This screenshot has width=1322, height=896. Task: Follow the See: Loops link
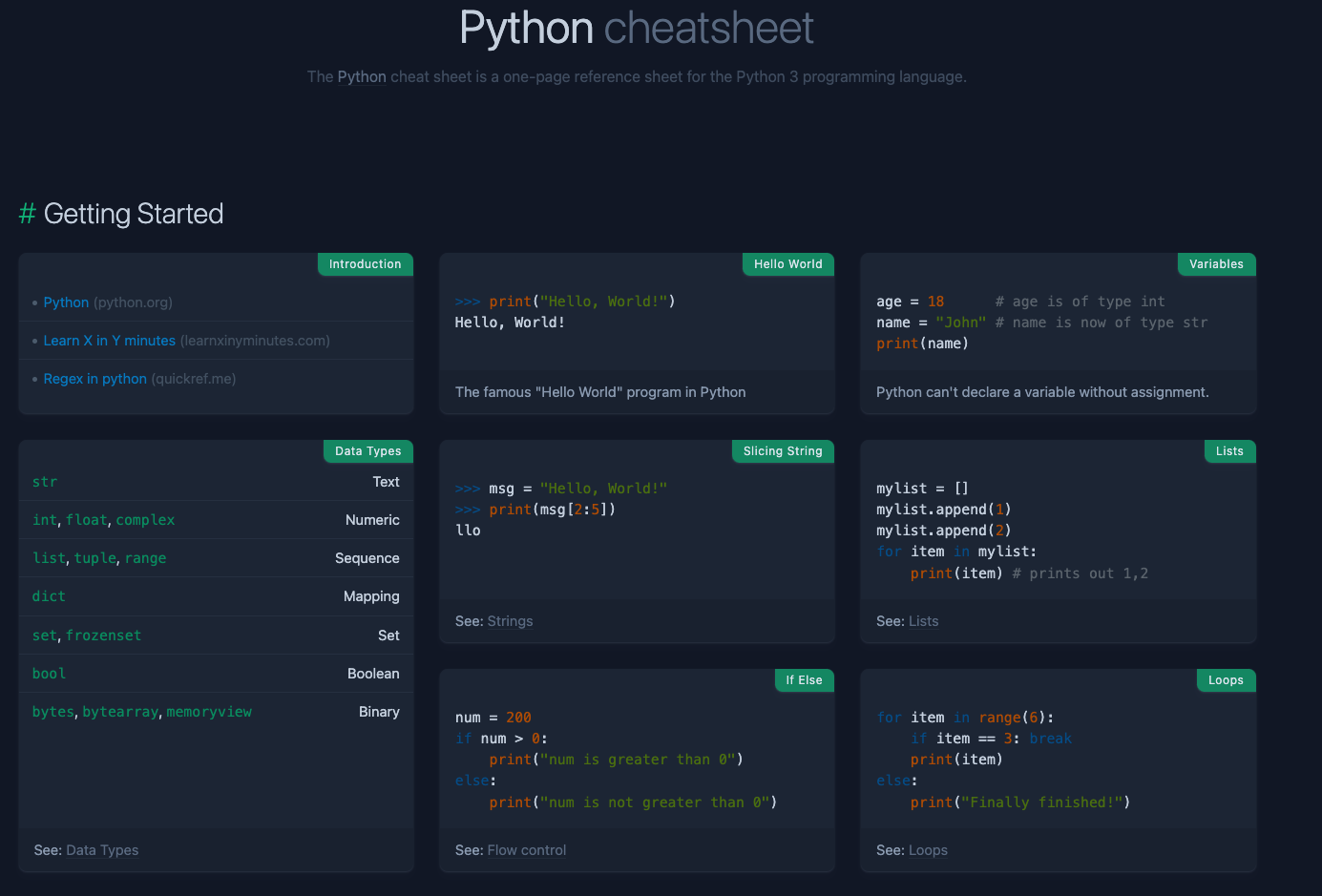tap(928, 850)
